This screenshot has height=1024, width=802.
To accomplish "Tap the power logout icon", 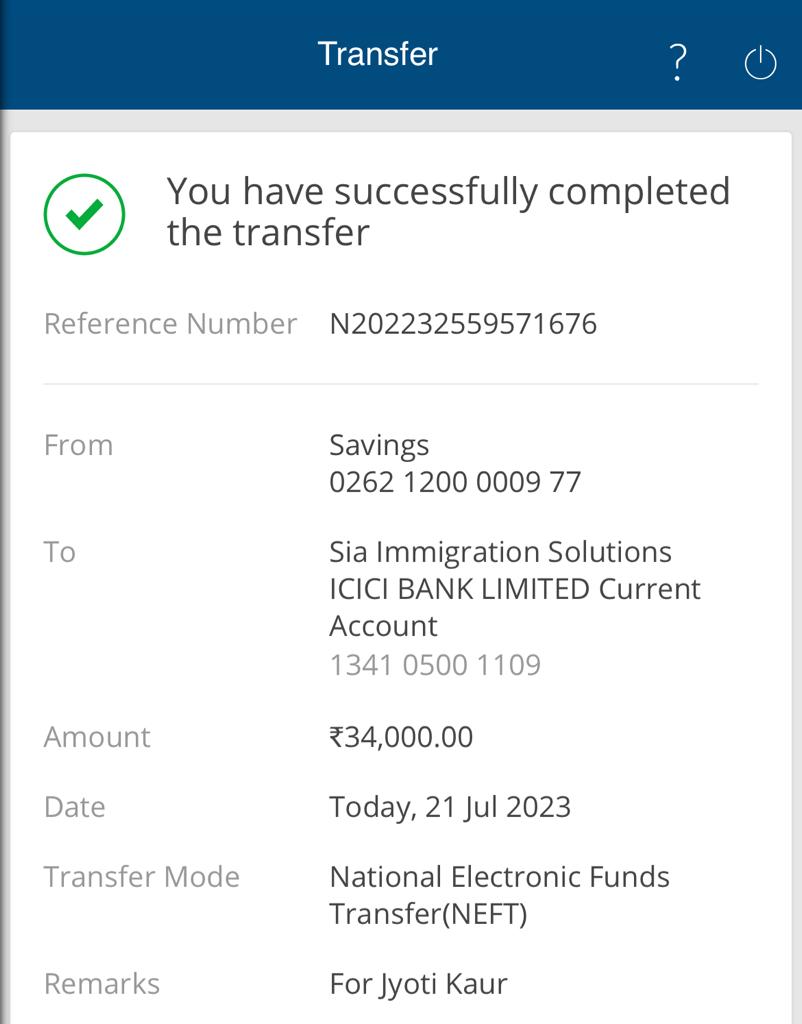I will pyautogui.click(x=760, y=63).
